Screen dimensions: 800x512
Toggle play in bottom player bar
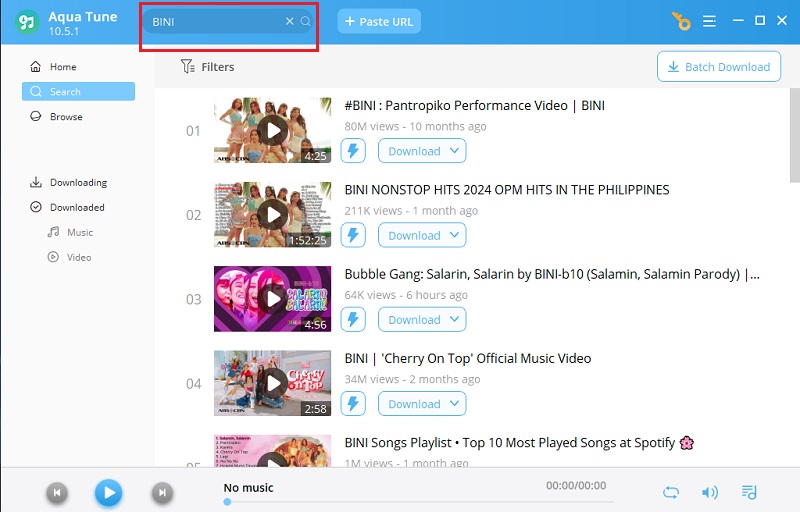109,493
